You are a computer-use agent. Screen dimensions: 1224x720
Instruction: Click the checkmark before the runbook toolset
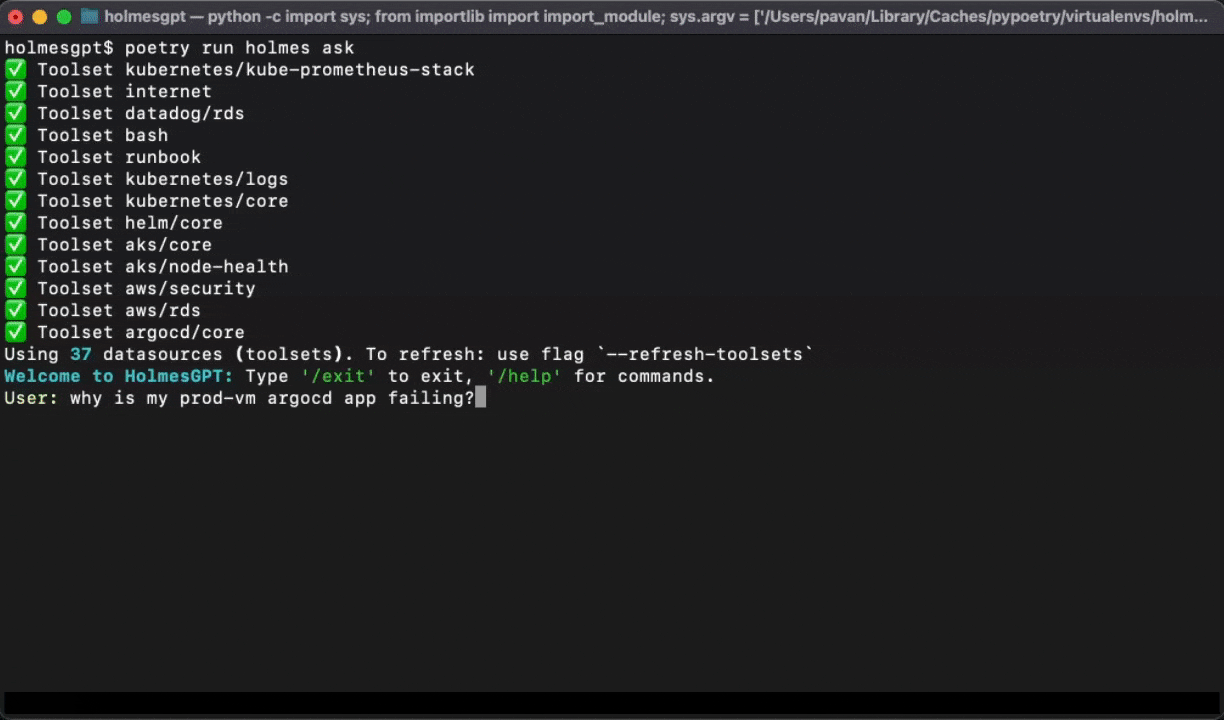click(15, 158)
